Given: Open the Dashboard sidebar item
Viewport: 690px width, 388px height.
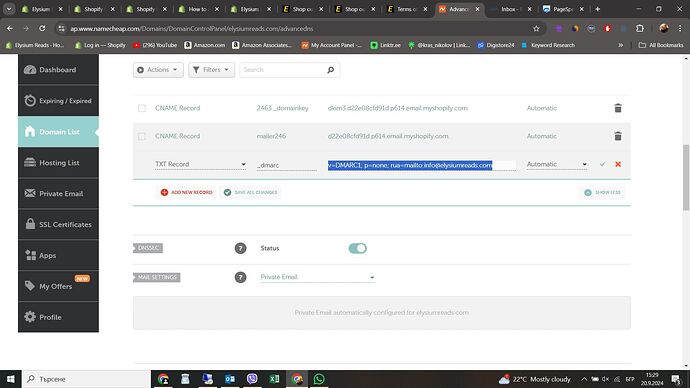Looking at the screenshot, I should pos(58,70).
